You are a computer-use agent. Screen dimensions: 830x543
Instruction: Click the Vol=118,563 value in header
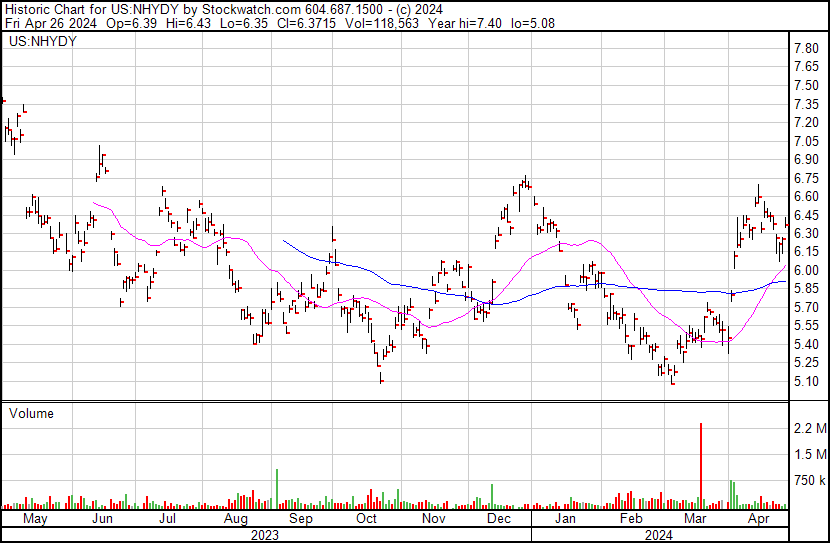382,23
